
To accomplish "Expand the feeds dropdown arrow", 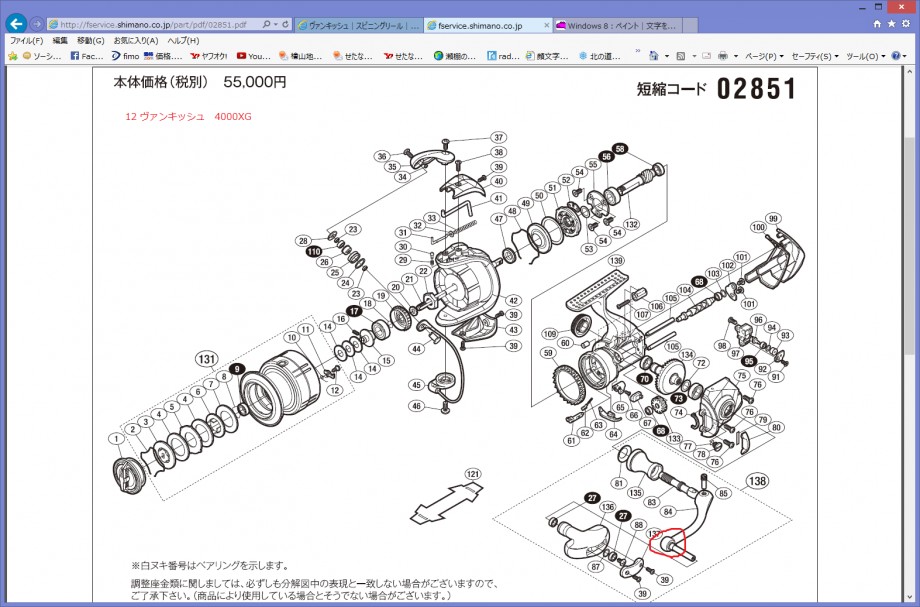I will (x=694, y=56).
